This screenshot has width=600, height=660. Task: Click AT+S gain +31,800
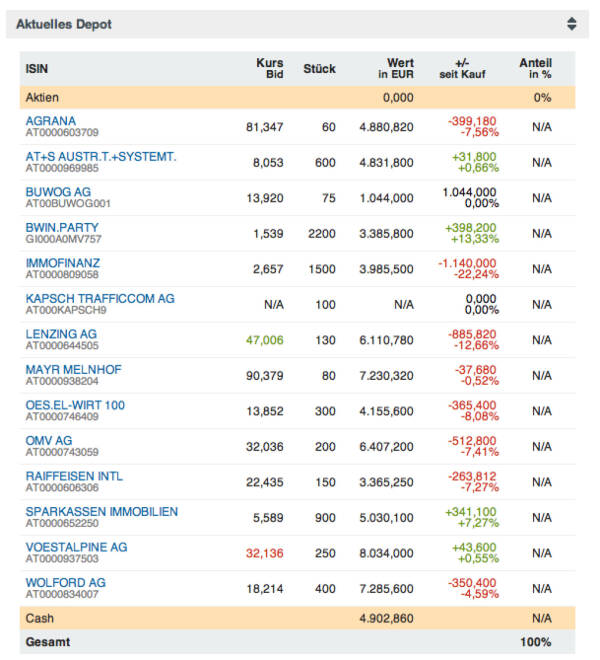[x=474, y=157]
